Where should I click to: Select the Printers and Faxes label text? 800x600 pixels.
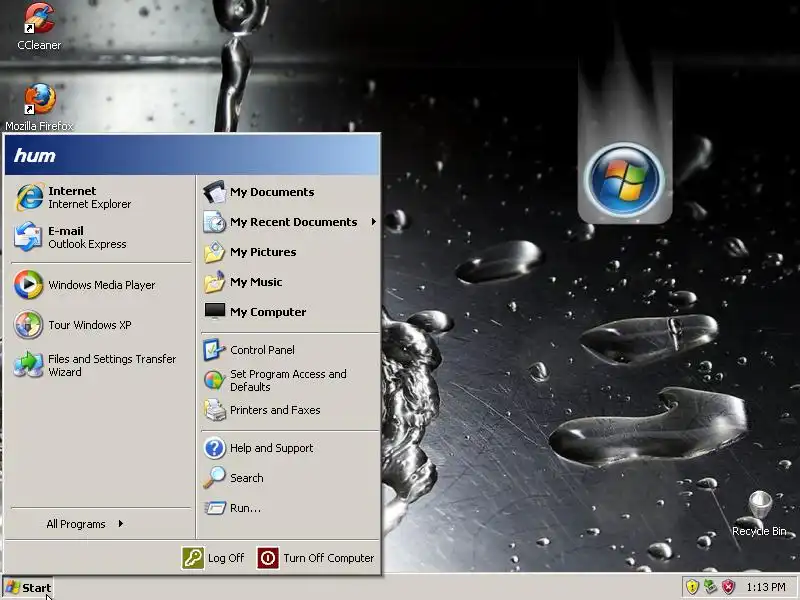pos(275,410)
